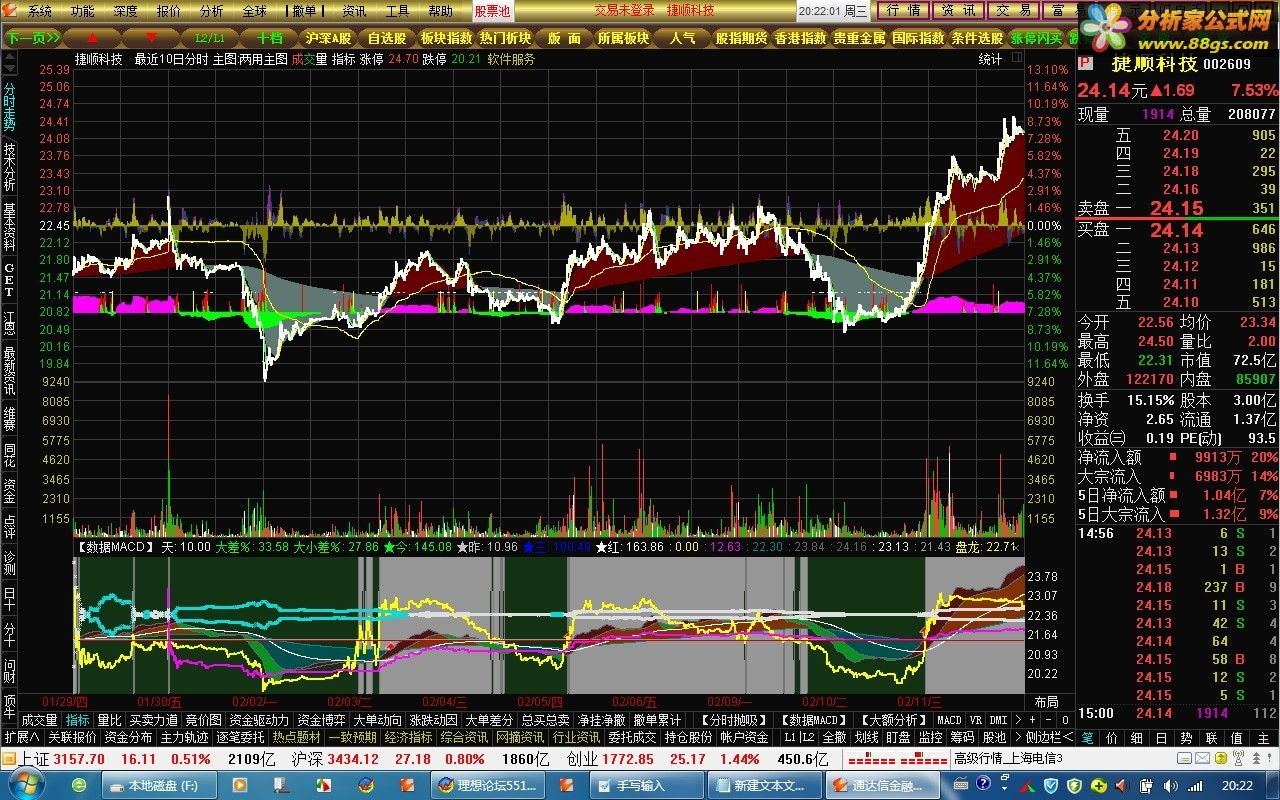Viewport: 1280px width, 800px height.
Task: Open the 功能 menu
Action: click(x=83, y=11)
